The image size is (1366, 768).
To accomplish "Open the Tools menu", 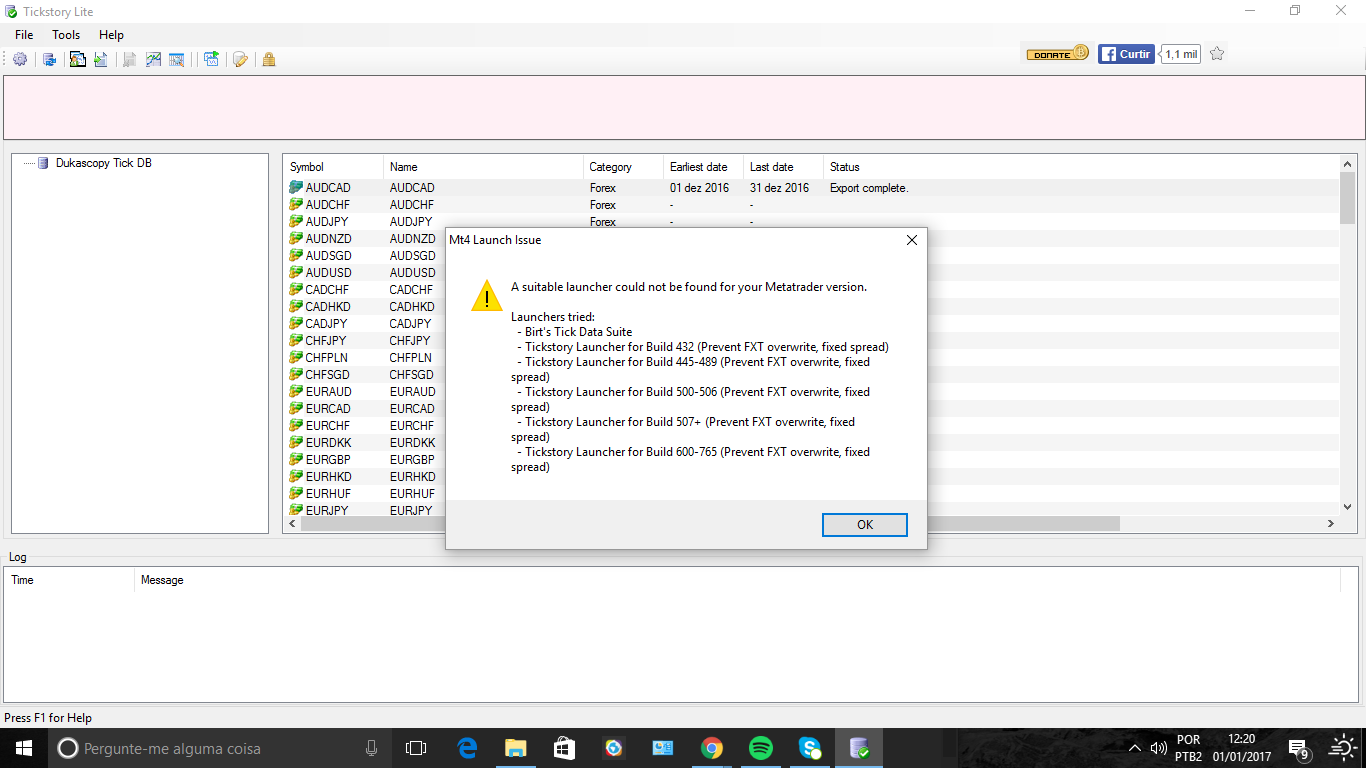I will coord(66,35).
